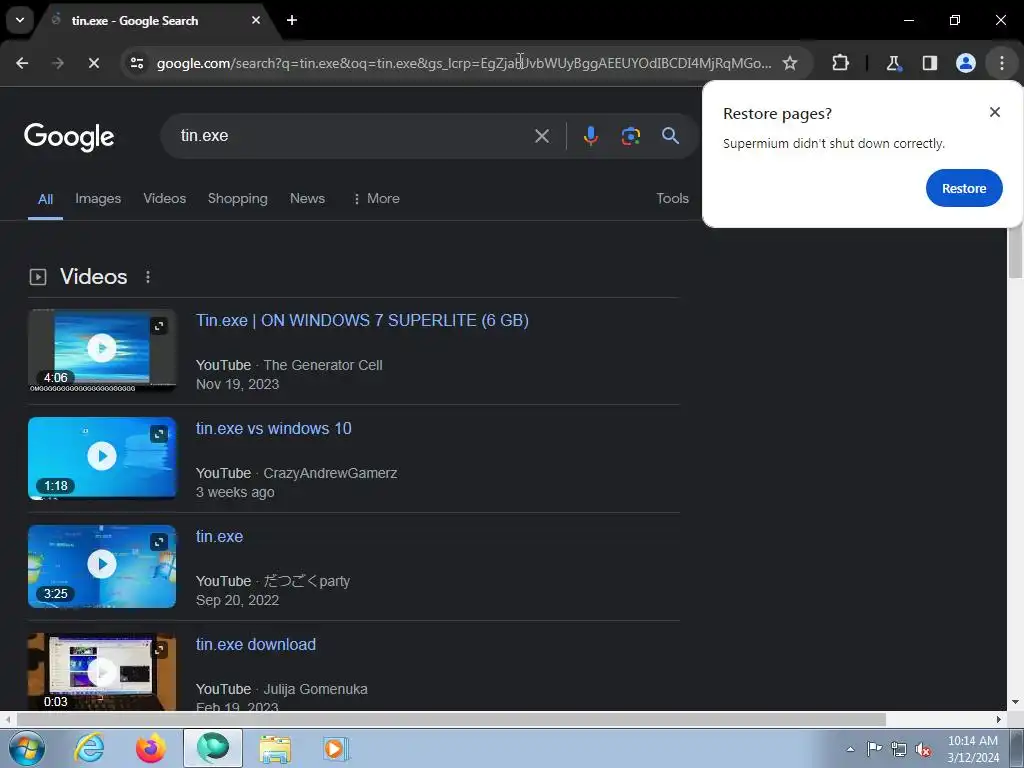Close the tin.exe Google Search tab
Screen dimensions: 1024x768
[x=256, y=20]
